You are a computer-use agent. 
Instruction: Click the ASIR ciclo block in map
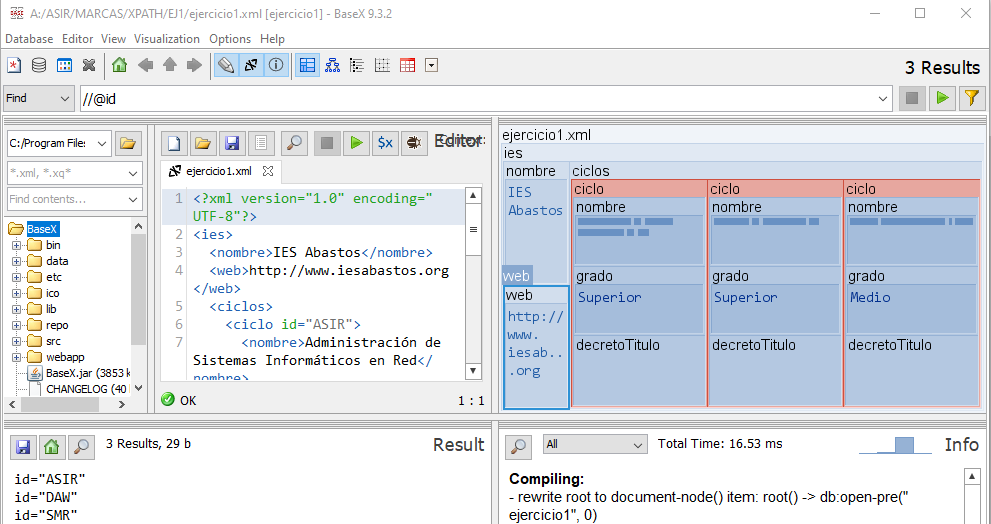(x=639, y=189)
